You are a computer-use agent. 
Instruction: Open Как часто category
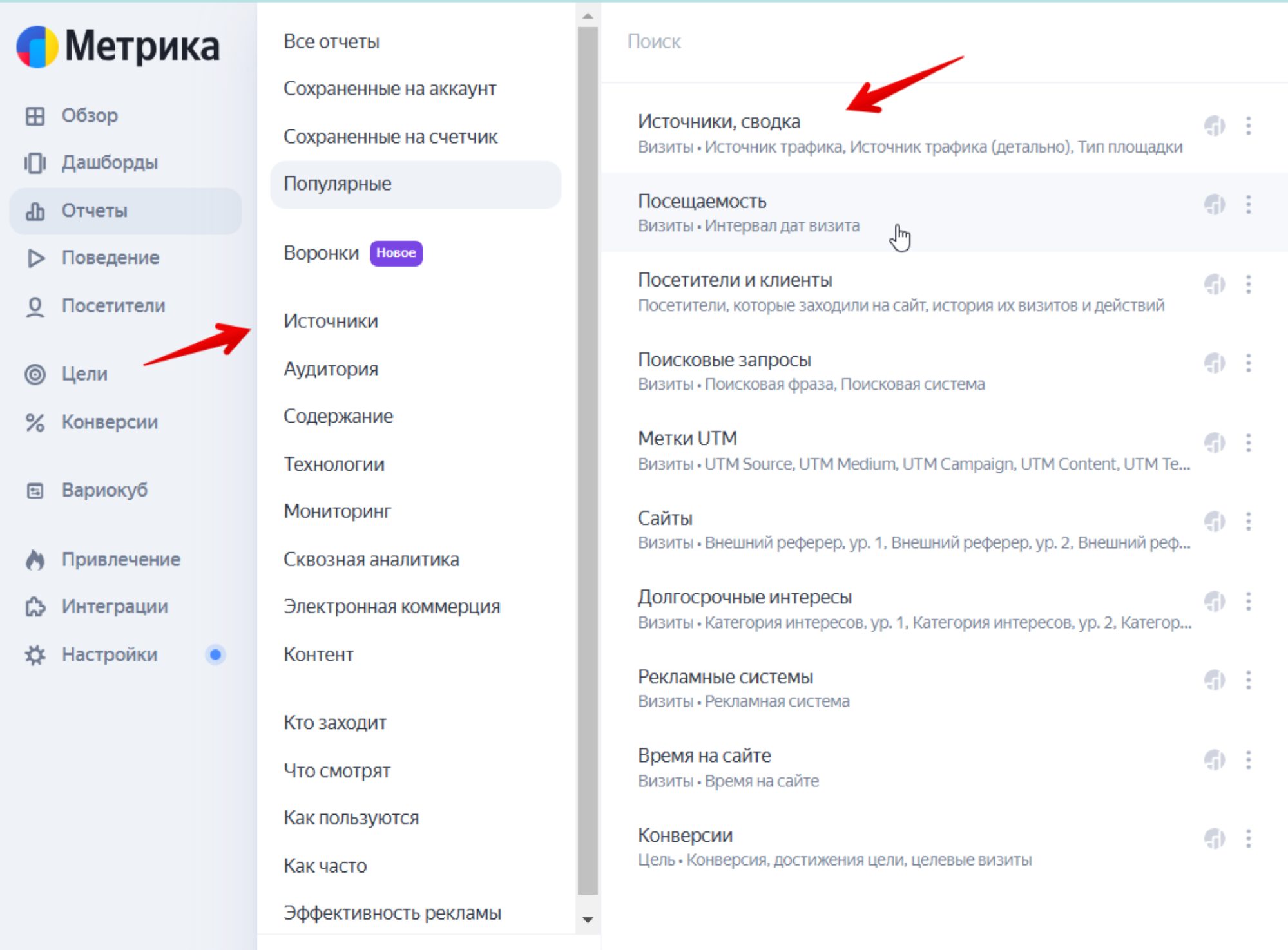pos(325,866)
